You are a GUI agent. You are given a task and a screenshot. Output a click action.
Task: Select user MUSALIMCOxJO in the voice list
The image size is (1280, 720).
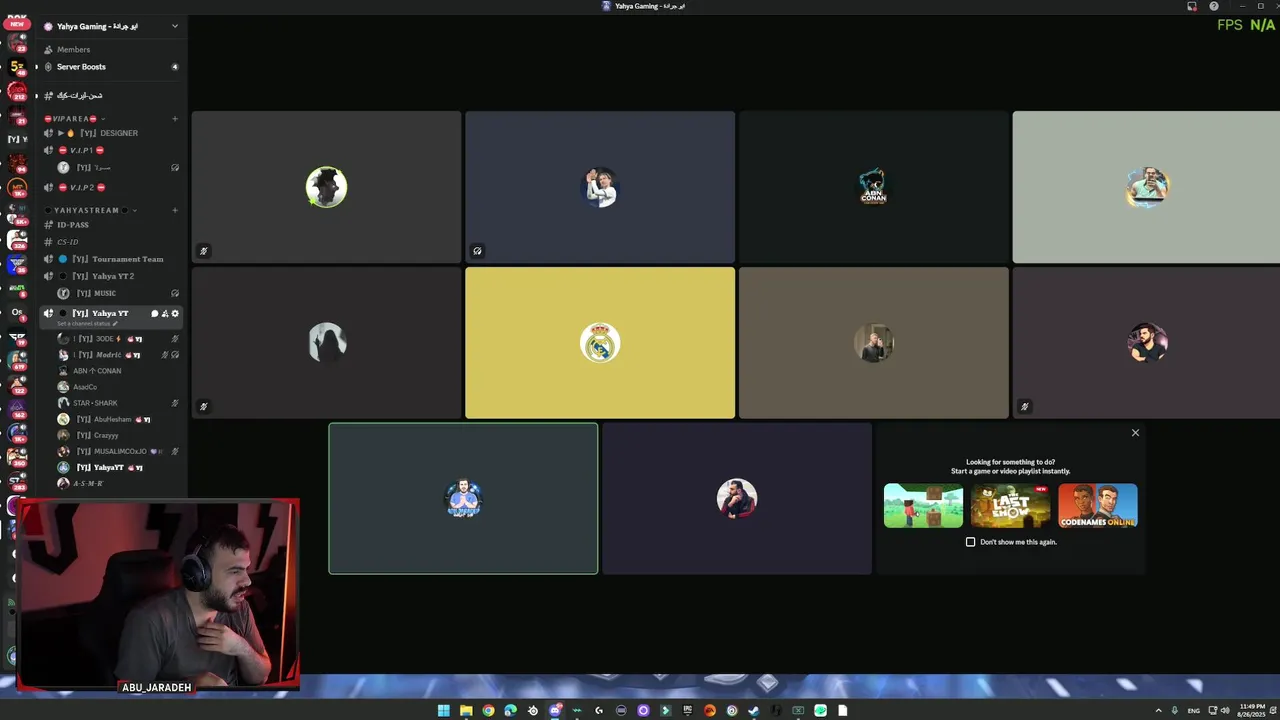point(118,451)
